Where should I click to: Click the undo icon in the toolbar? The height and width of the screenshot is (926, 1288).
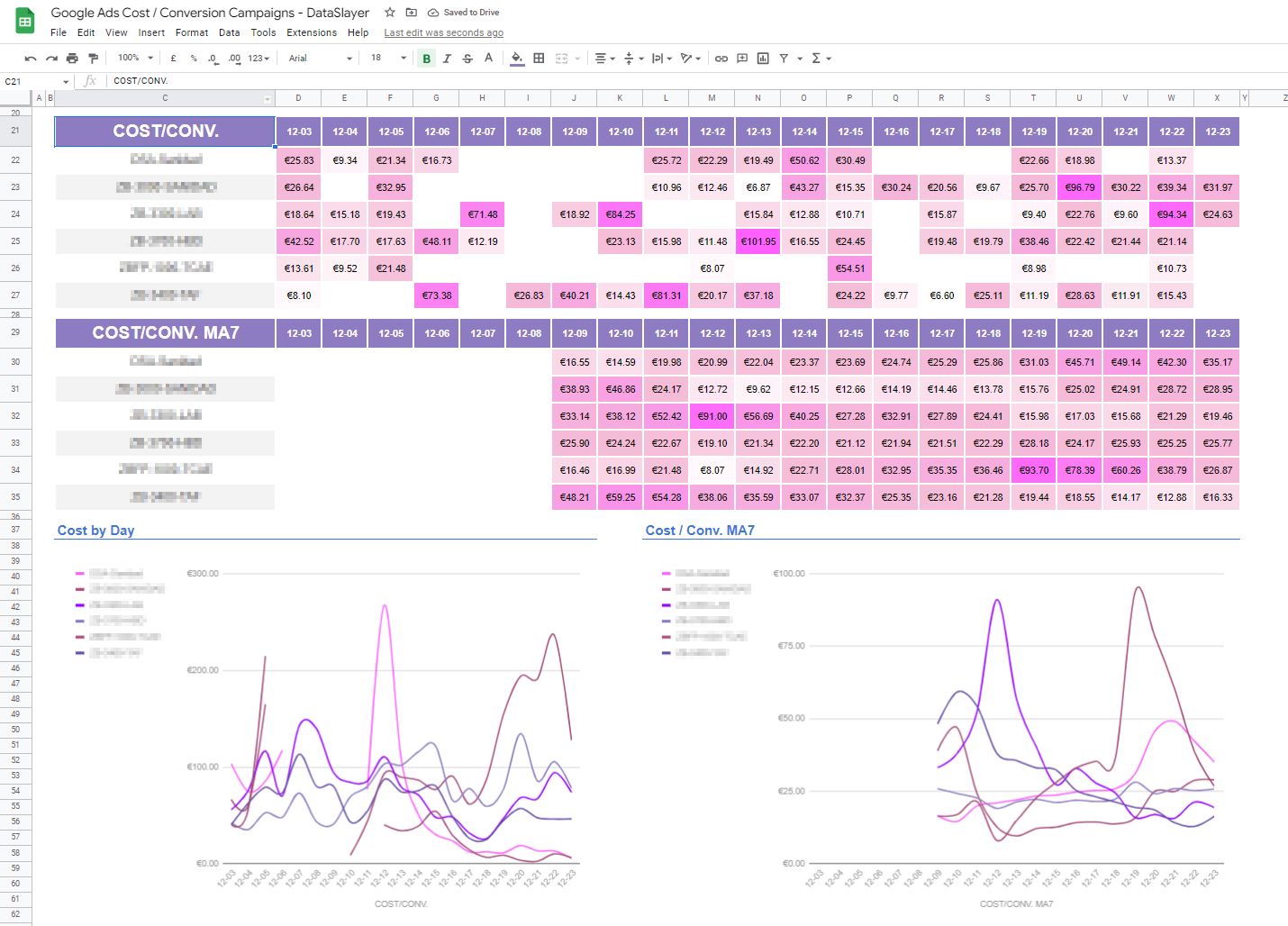[31, 59]
